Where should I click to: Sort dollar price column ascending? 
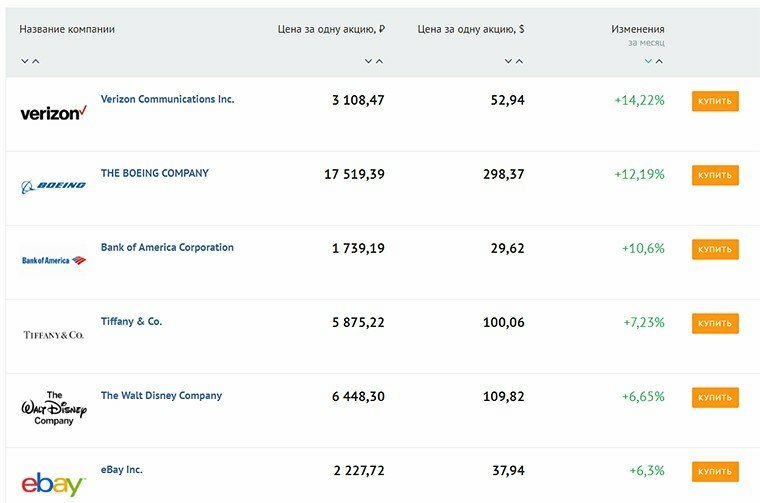[519, 61]
